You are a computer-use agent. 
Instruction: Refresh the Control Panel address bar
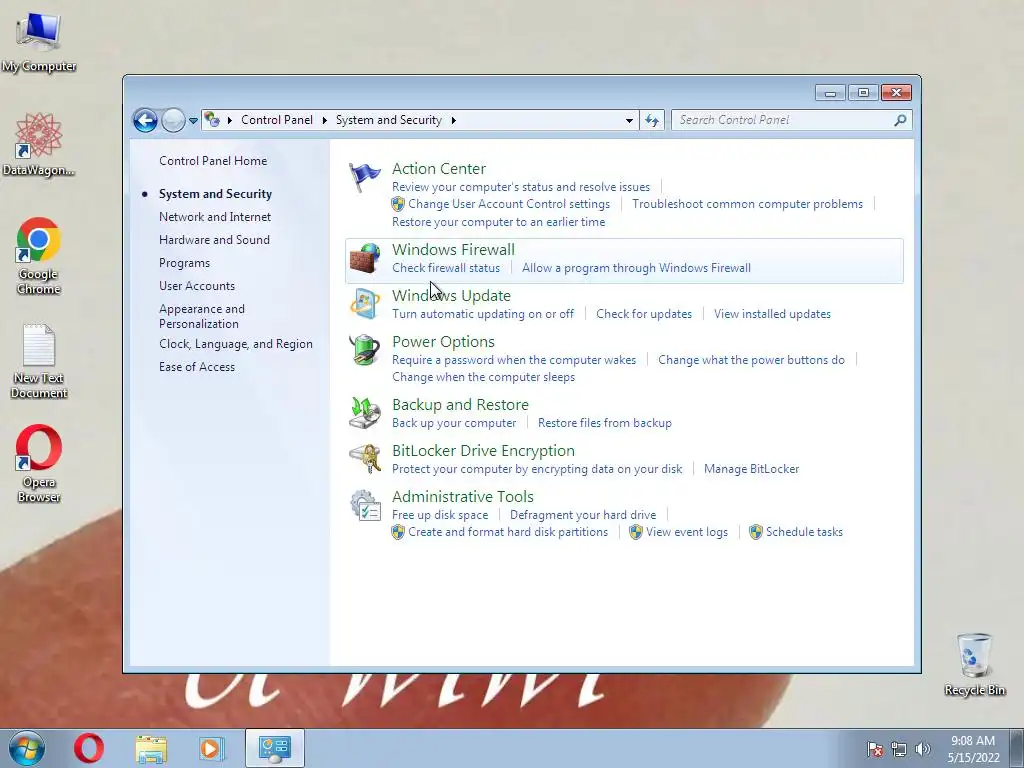click(652, 120)
